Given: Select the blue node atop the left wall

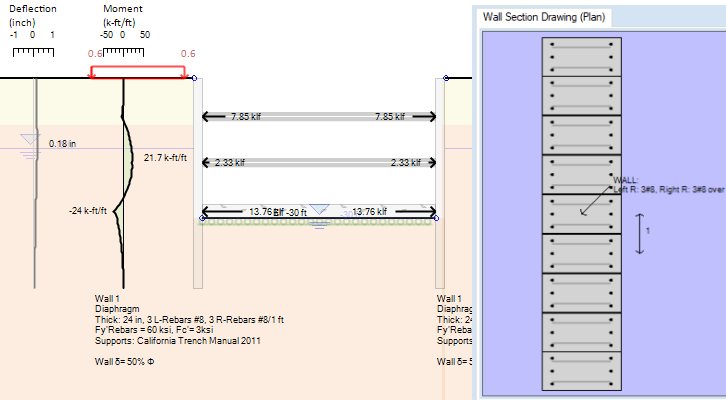Looking at the screenshot, I should [194, 78].
